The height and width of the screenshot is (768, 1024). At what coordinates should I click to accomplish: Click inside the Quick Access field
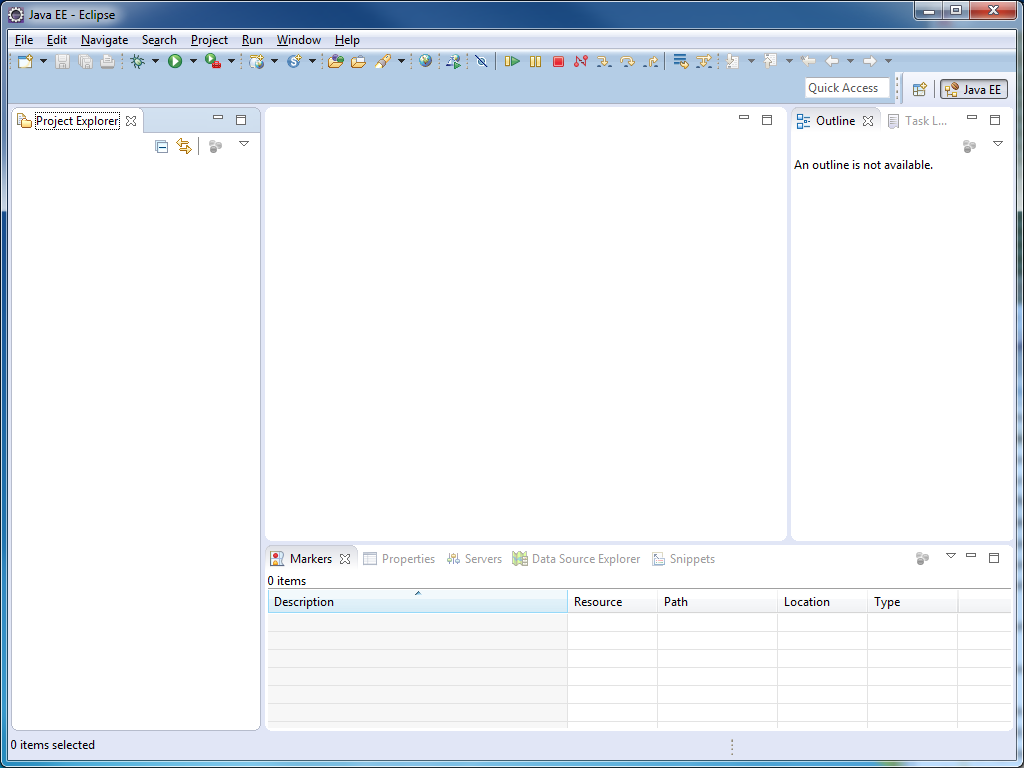click(846, 87)
